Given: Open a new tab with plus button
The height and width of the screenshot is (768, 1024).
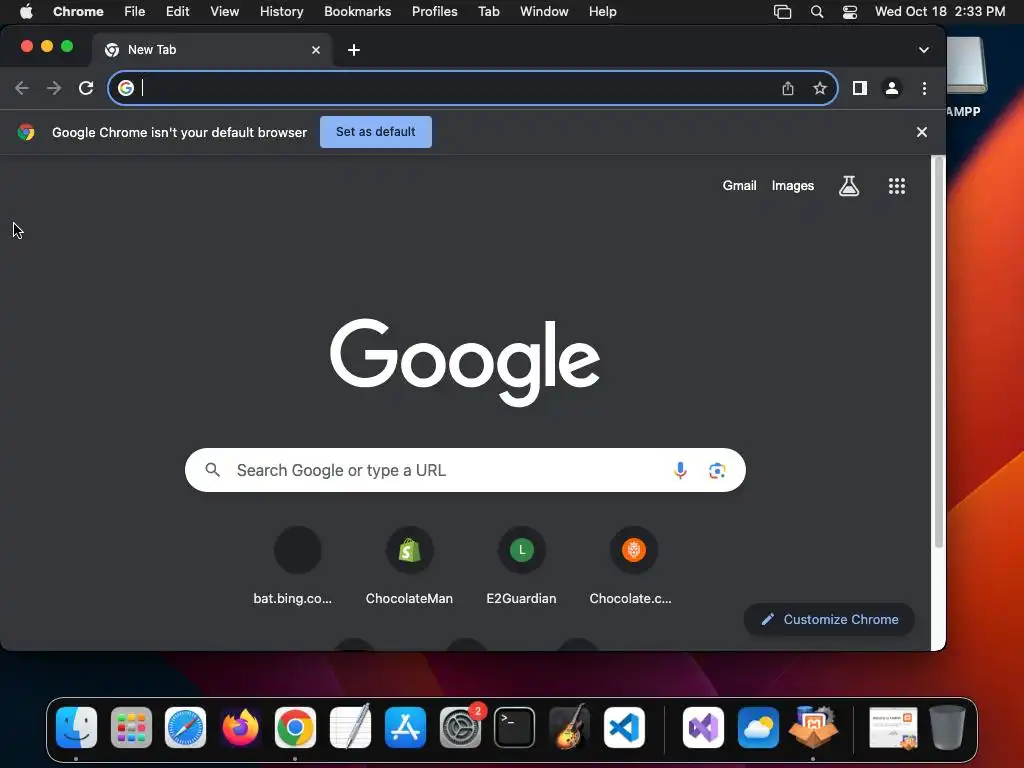Looking at the screenshot, I should coord(353,50).
